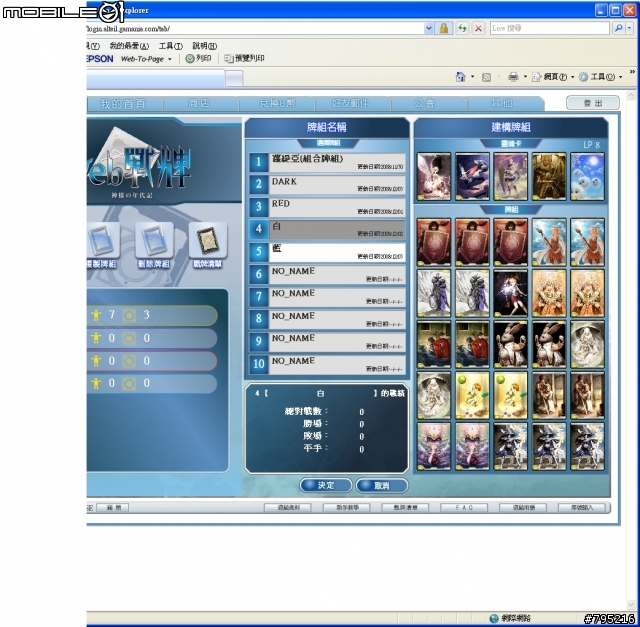Open the 我的最愛 (Favorites) menu
Viewport: 640px width, 627px height.
pos(129,46)
